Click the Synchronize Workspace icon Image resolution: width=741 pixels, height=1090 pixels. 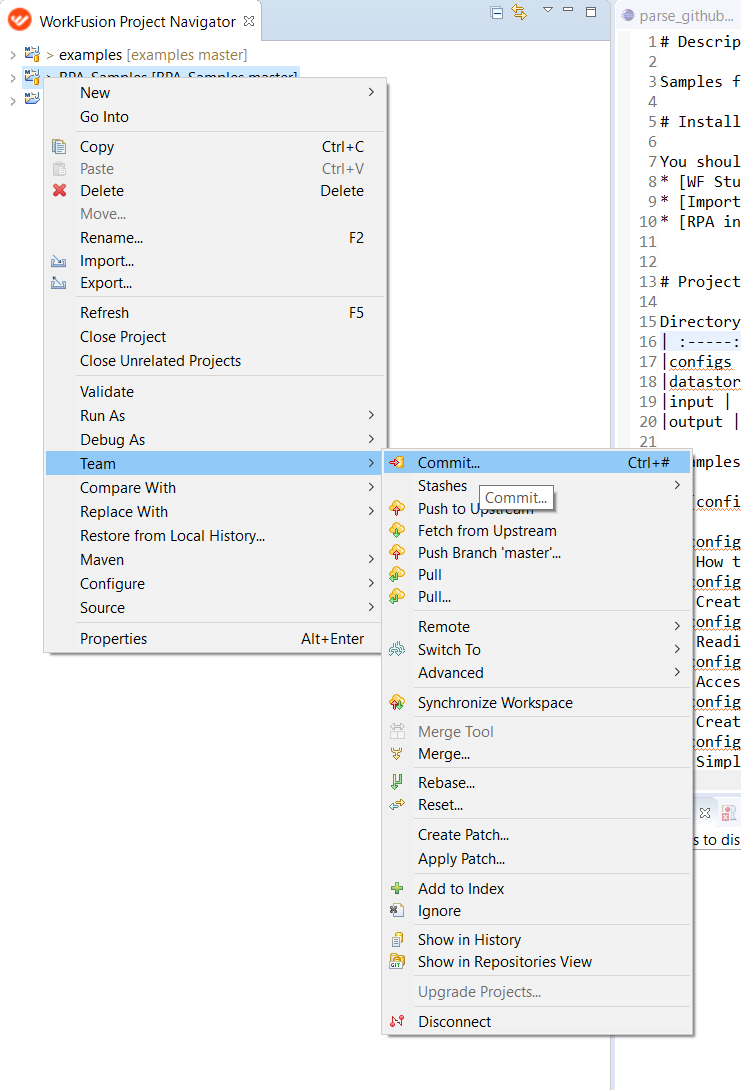tap(397, 703)
